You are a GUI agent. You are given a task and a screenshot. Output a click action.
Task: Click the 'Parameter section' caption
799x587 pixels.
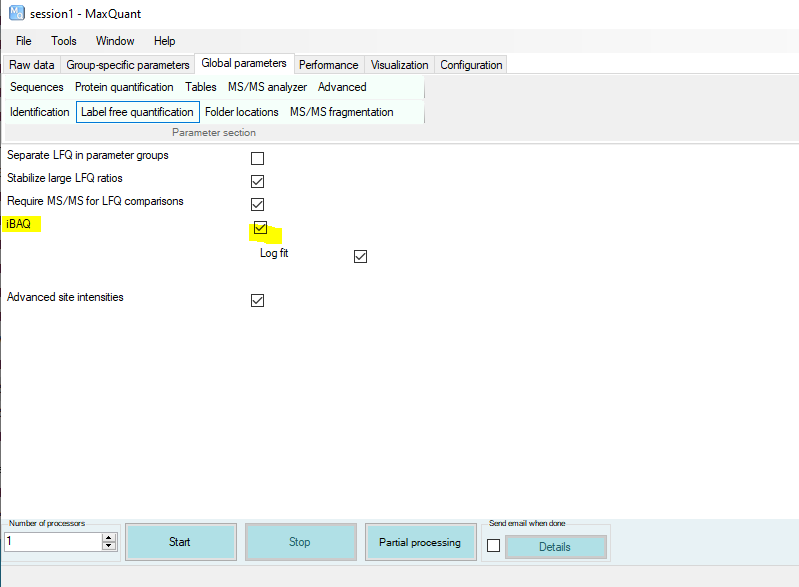coord(214,132)
